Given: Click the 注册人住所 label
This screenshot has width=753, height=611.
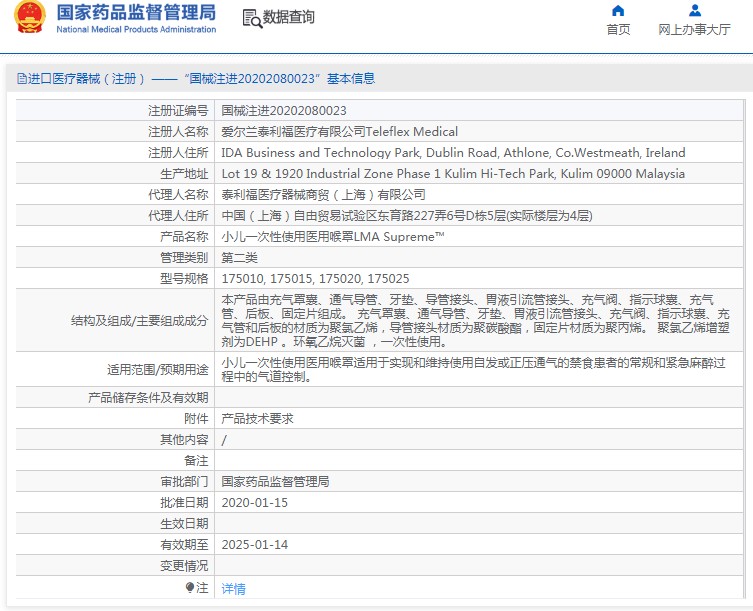Looking at the screenshot, I should click(x=178, y=153).
